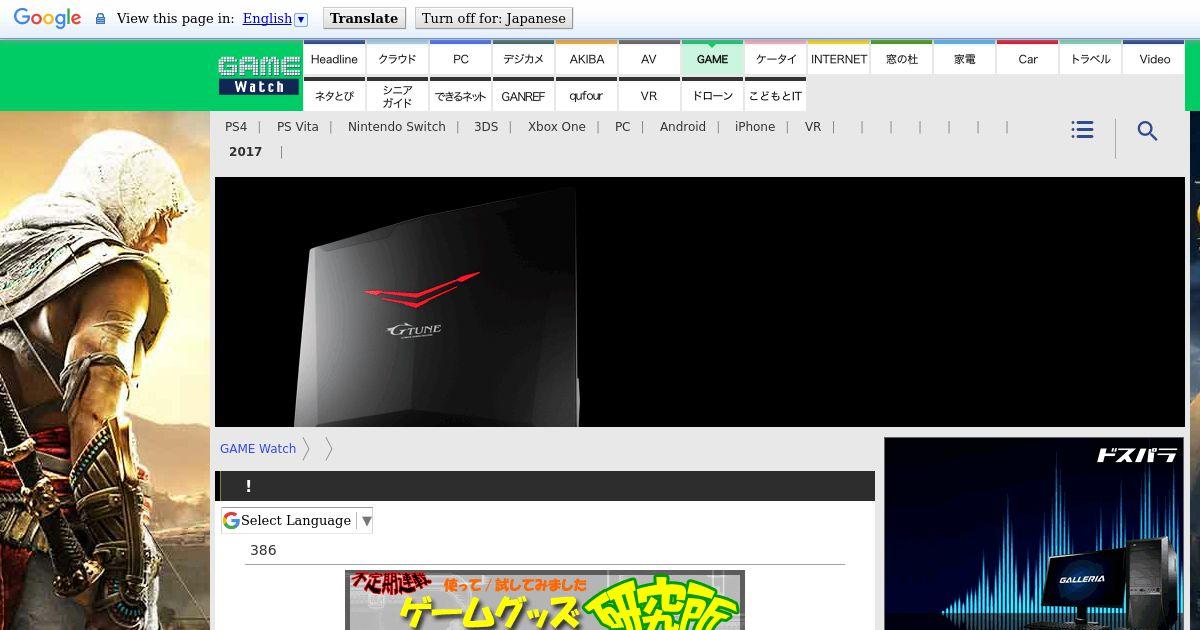Click the ドスパラ GALLERIA advertisement
Viewport: 1200px width, 630px height.
pos(1034,534)
